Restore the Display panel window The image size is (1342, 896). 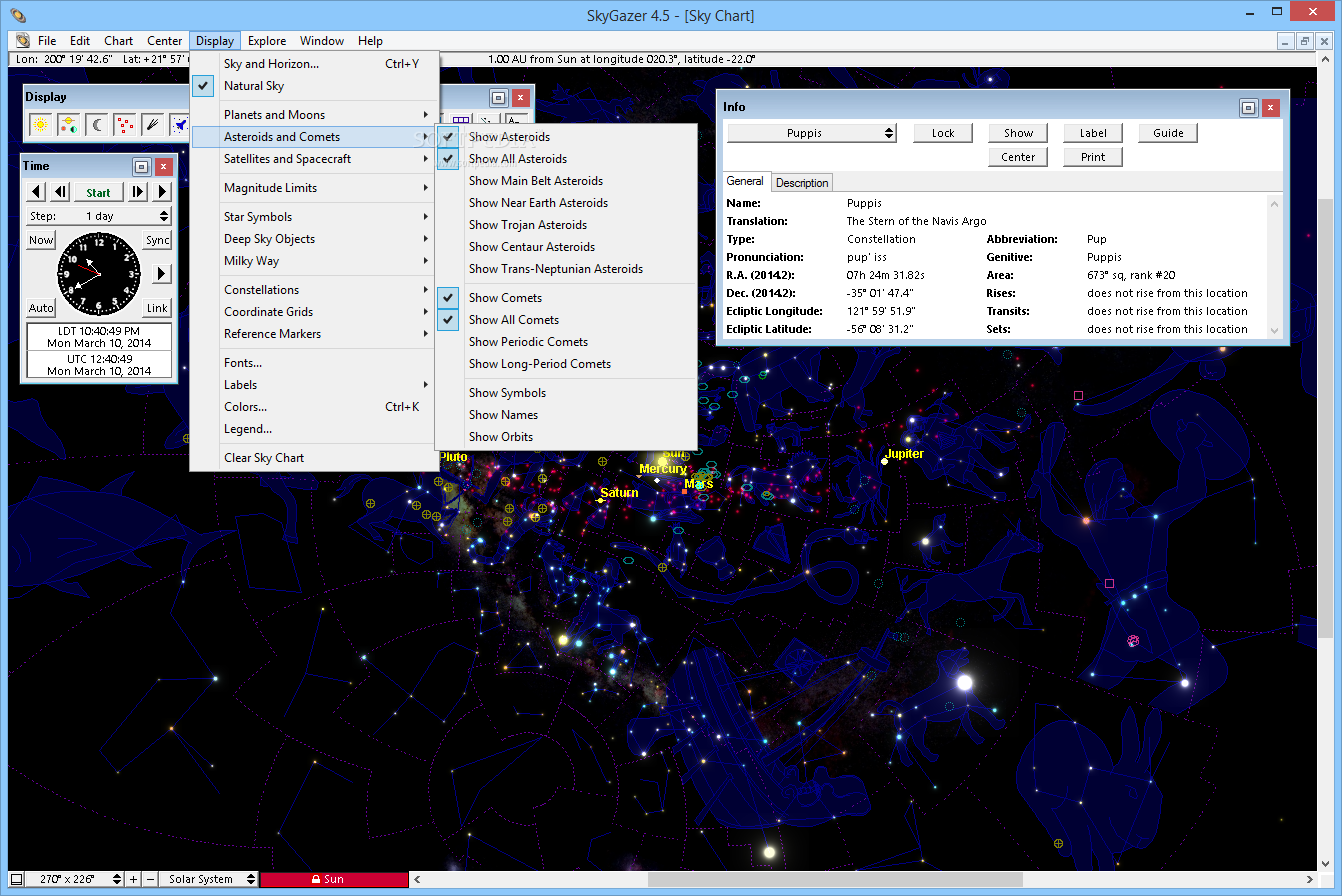pos(498,97)
